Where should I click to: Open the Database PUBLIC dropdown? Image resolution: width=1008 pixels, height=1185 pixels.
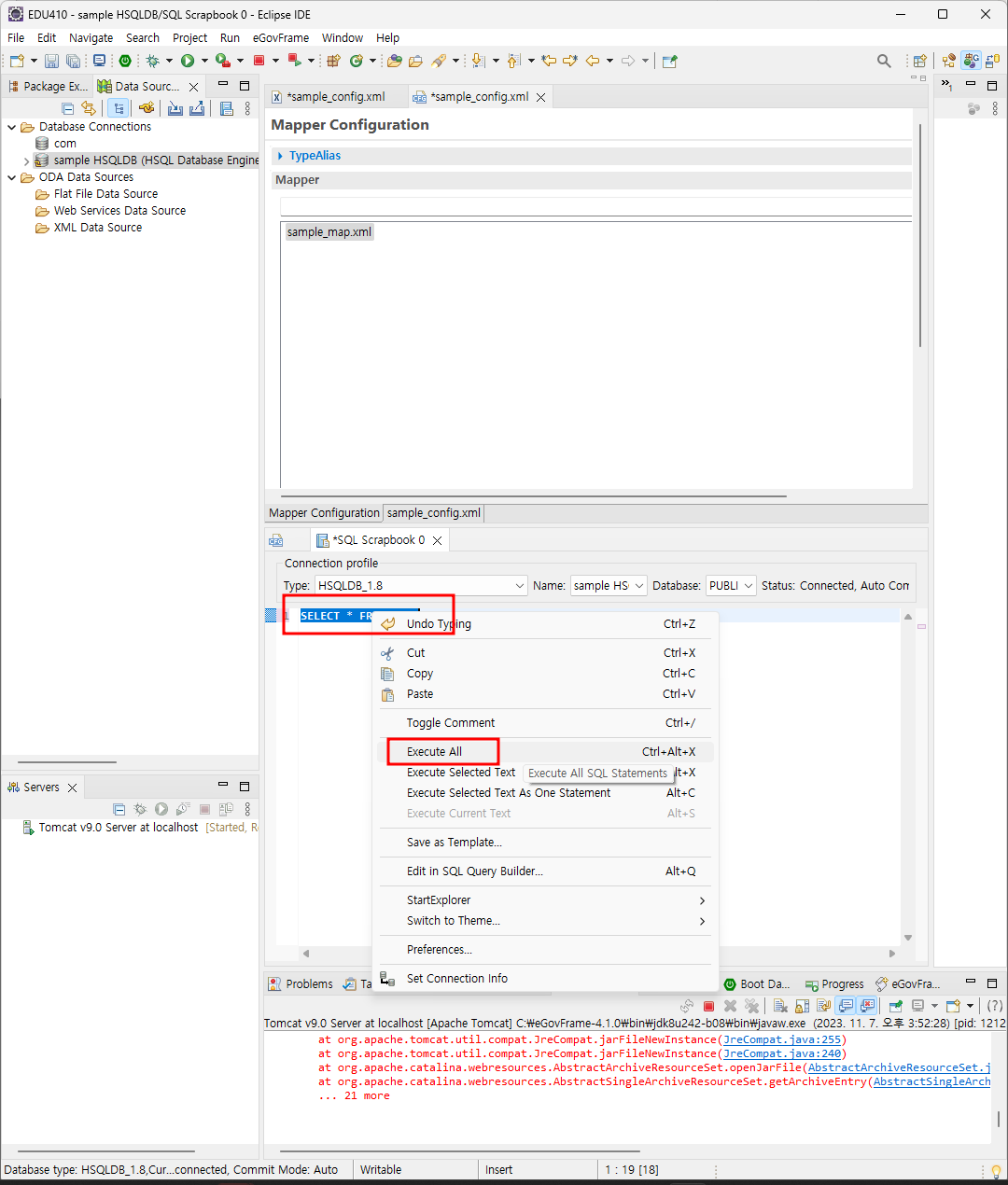pyautogui.click(x=748, y=586)
